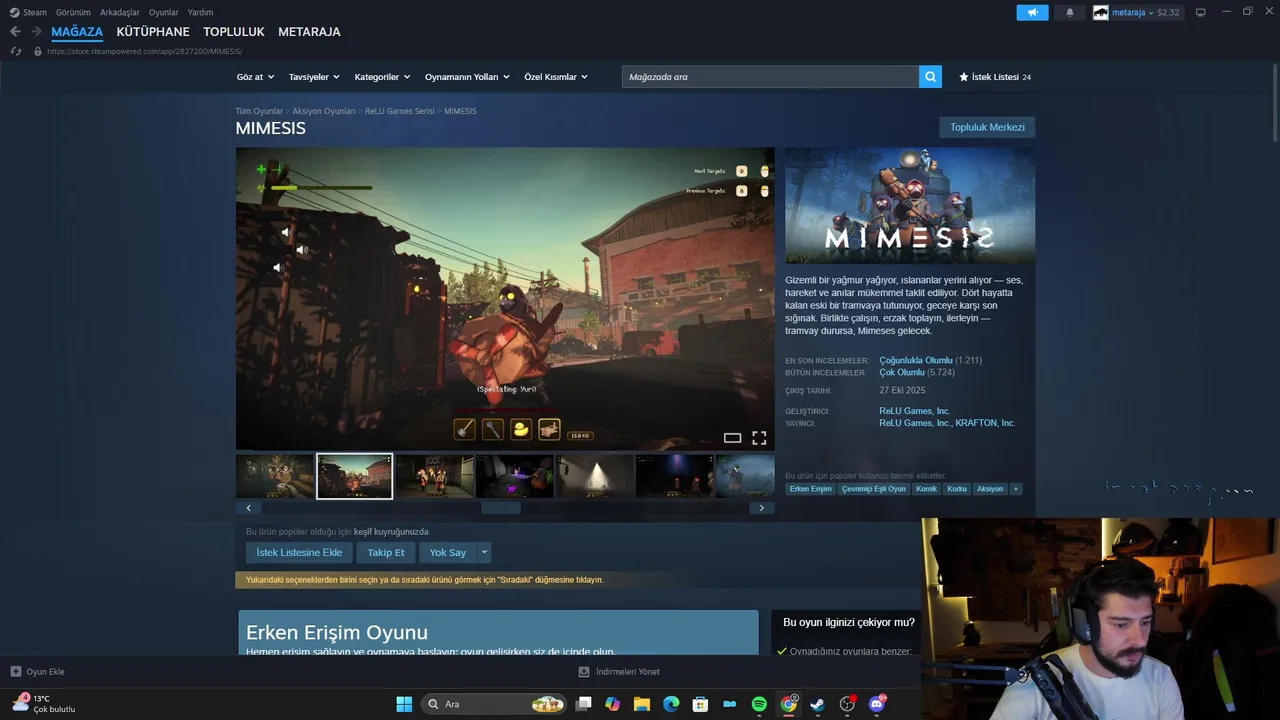Open Spotify from the taskbar
The height and width of the screenshot is (720, 1280).
coord(759,704)
